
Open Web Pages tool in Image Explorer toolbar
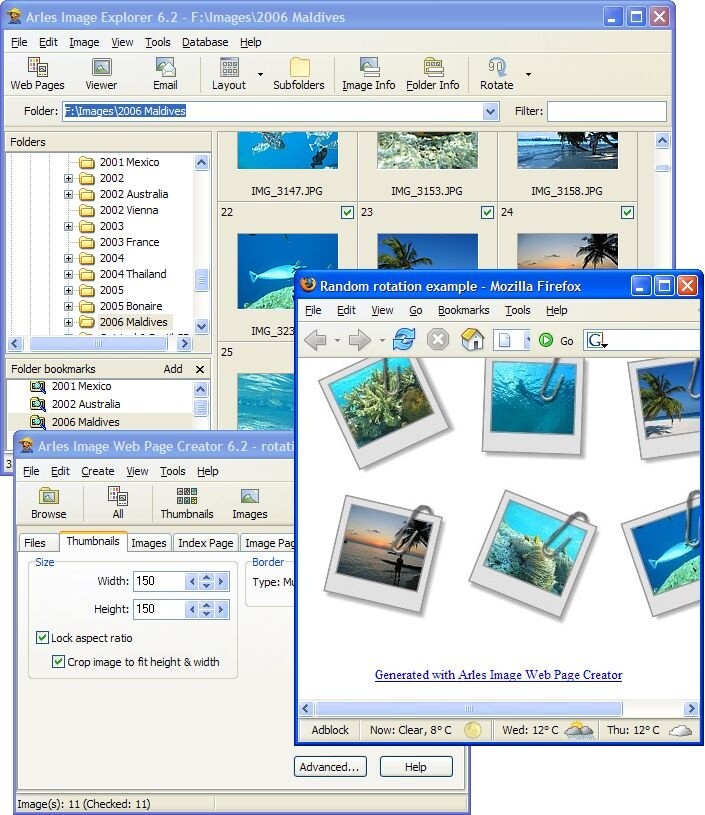[37, 74]
